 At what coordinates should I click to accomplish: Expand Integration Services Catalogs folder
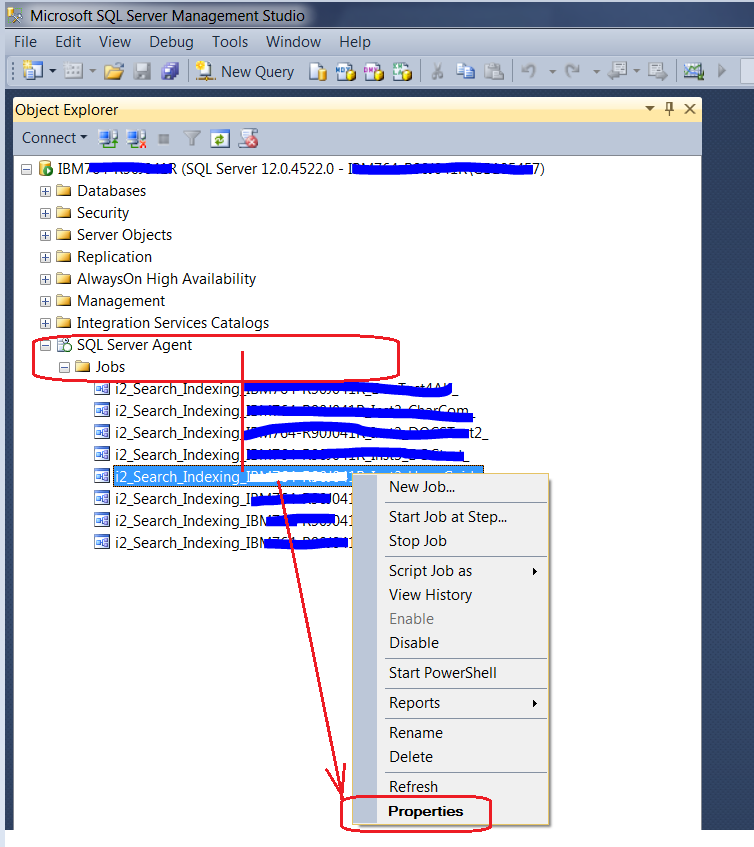pos(45,324)
